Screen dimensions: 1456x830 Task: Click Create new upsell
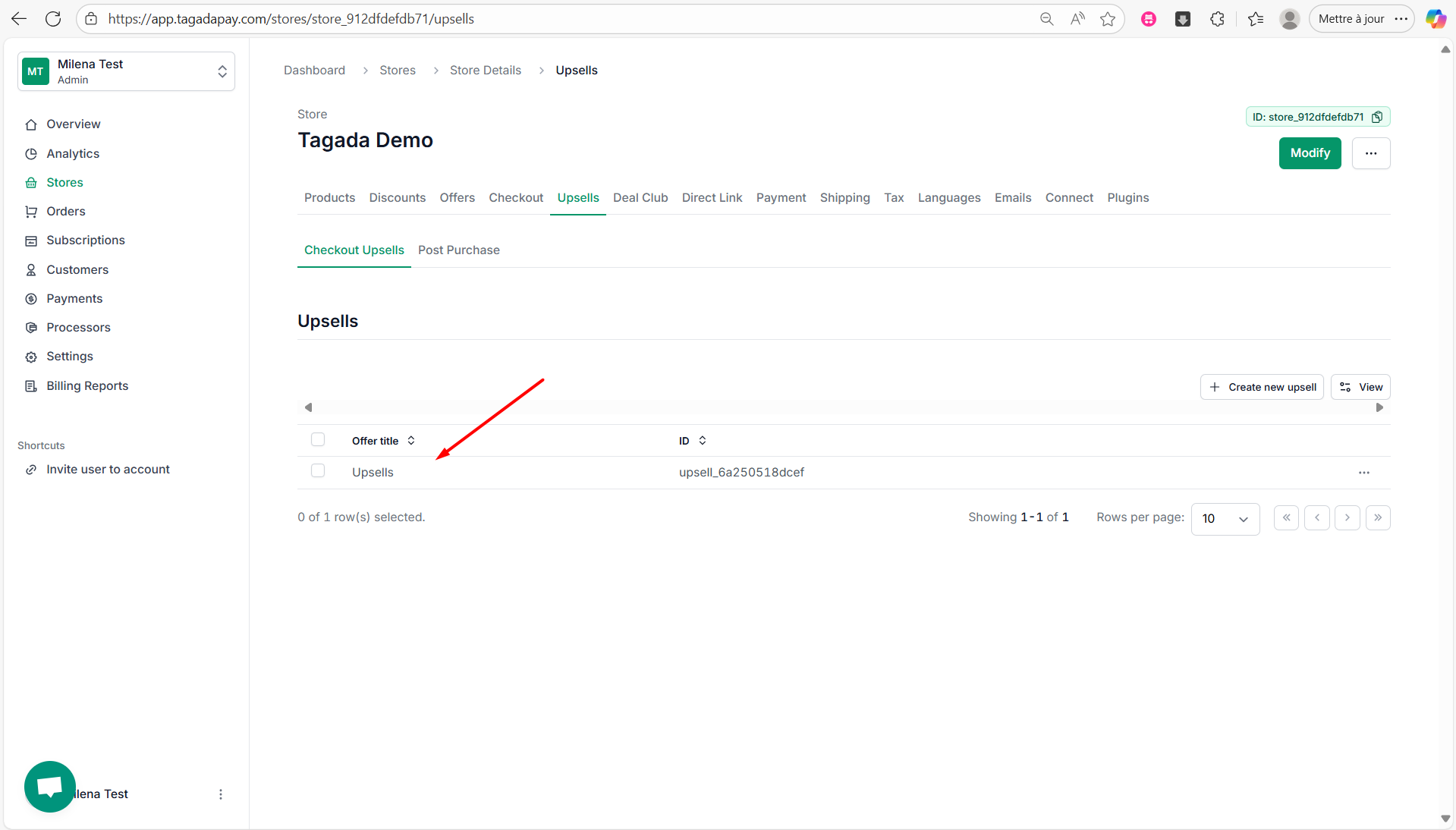(x=1261, y=387)
